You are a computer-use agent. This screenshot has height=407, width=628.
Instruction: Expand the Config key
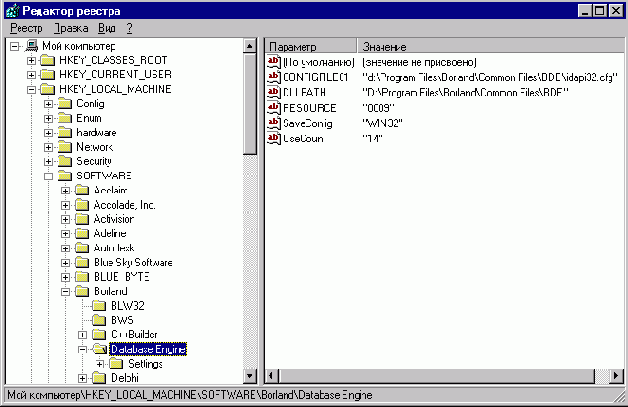[48, 104]
